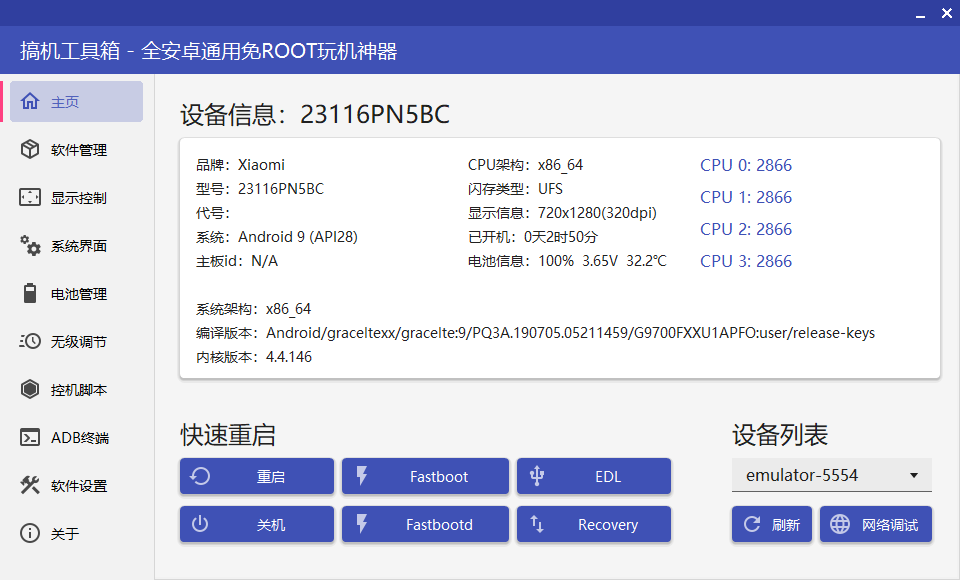
Task: Open 显示控制 display control icon
Action: [x=30, y=197]
